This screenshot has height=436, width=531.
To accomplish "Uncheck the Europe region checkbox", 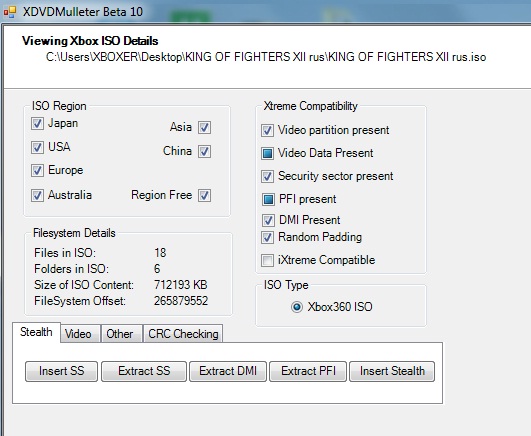I will pos(37,170).
